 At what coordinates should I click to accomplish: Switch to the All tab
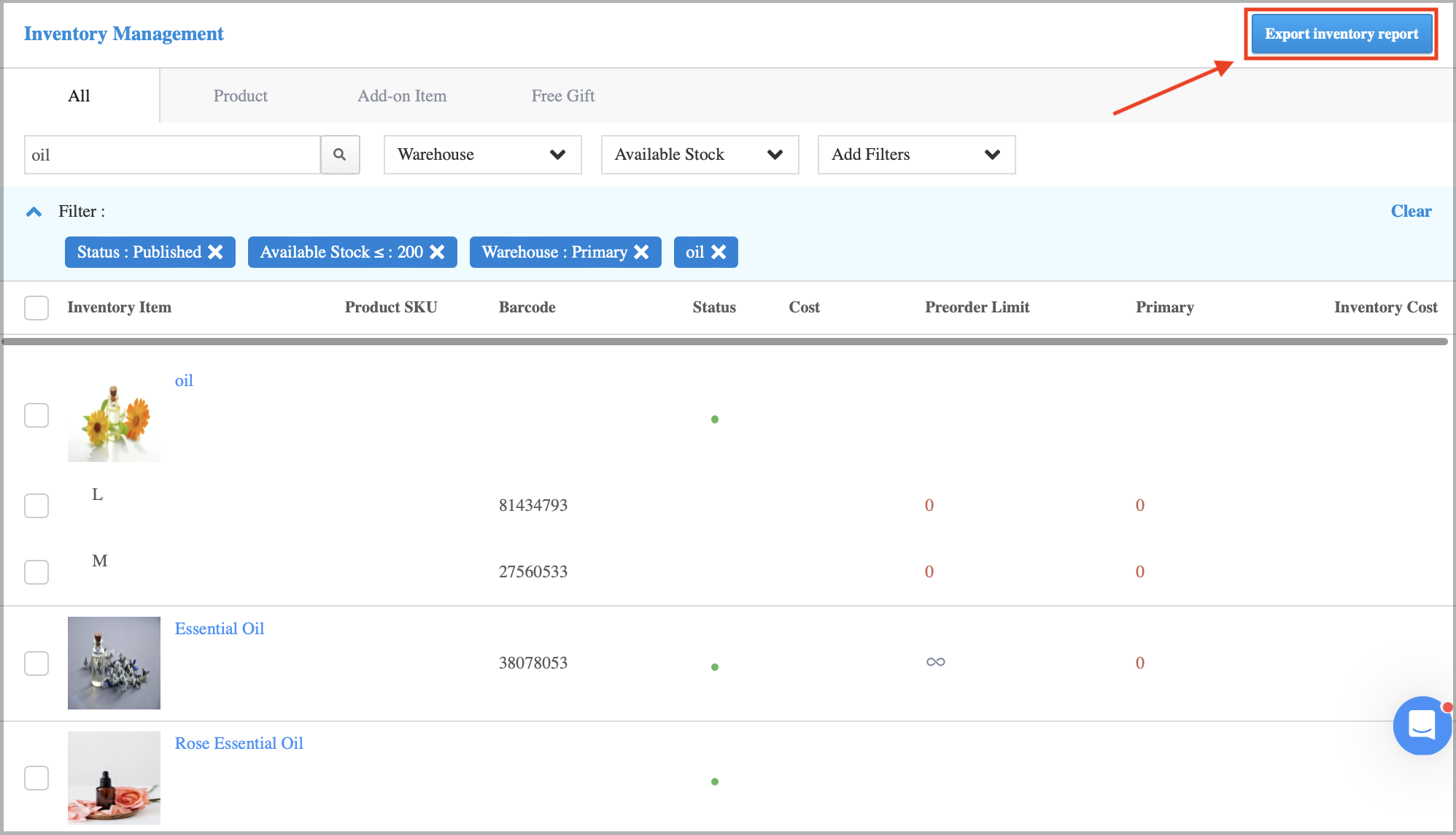pyautogui.click(x=80, y=96)
